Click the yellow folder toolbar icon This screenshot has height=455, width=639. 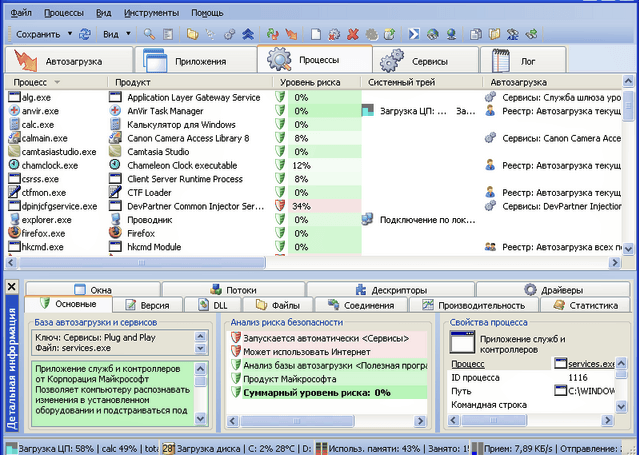[x=192, y=34]
